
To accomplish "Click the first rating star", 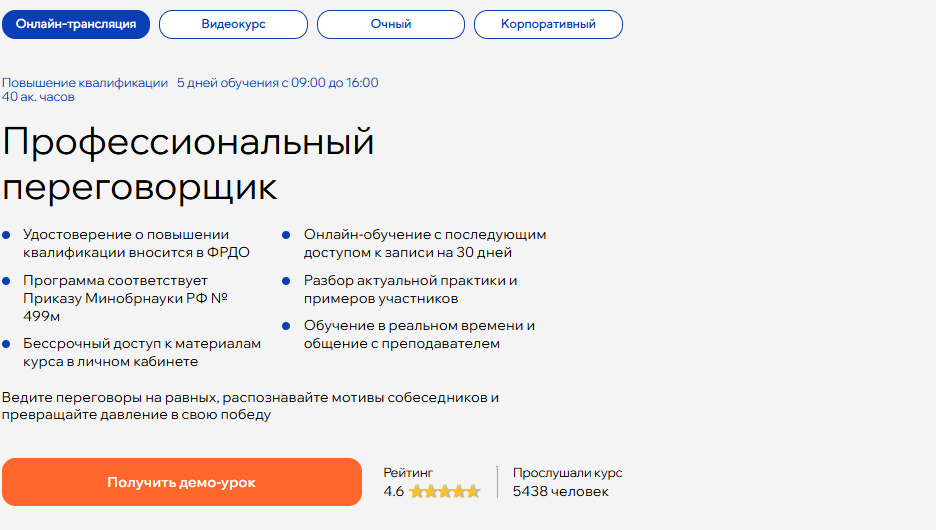I will (416, 491).
